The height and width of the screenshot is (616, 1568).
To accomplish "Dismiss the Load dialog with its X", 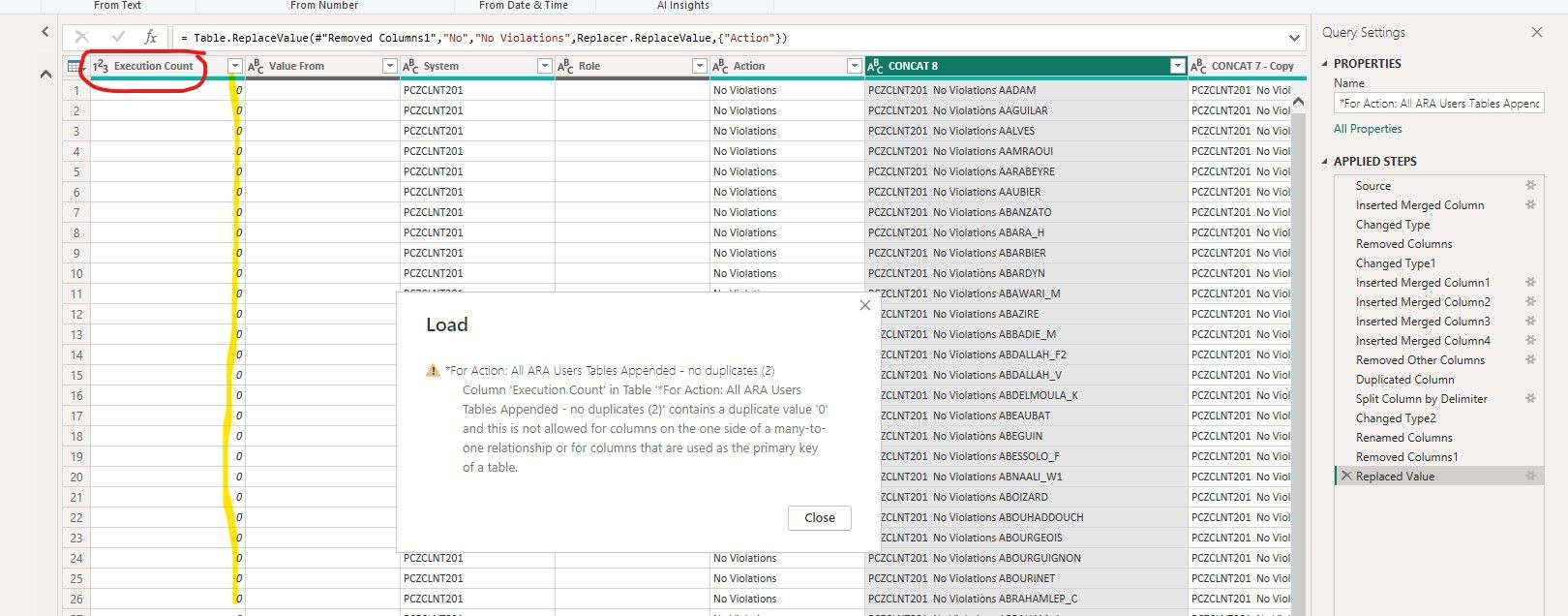I will point(865,305).
